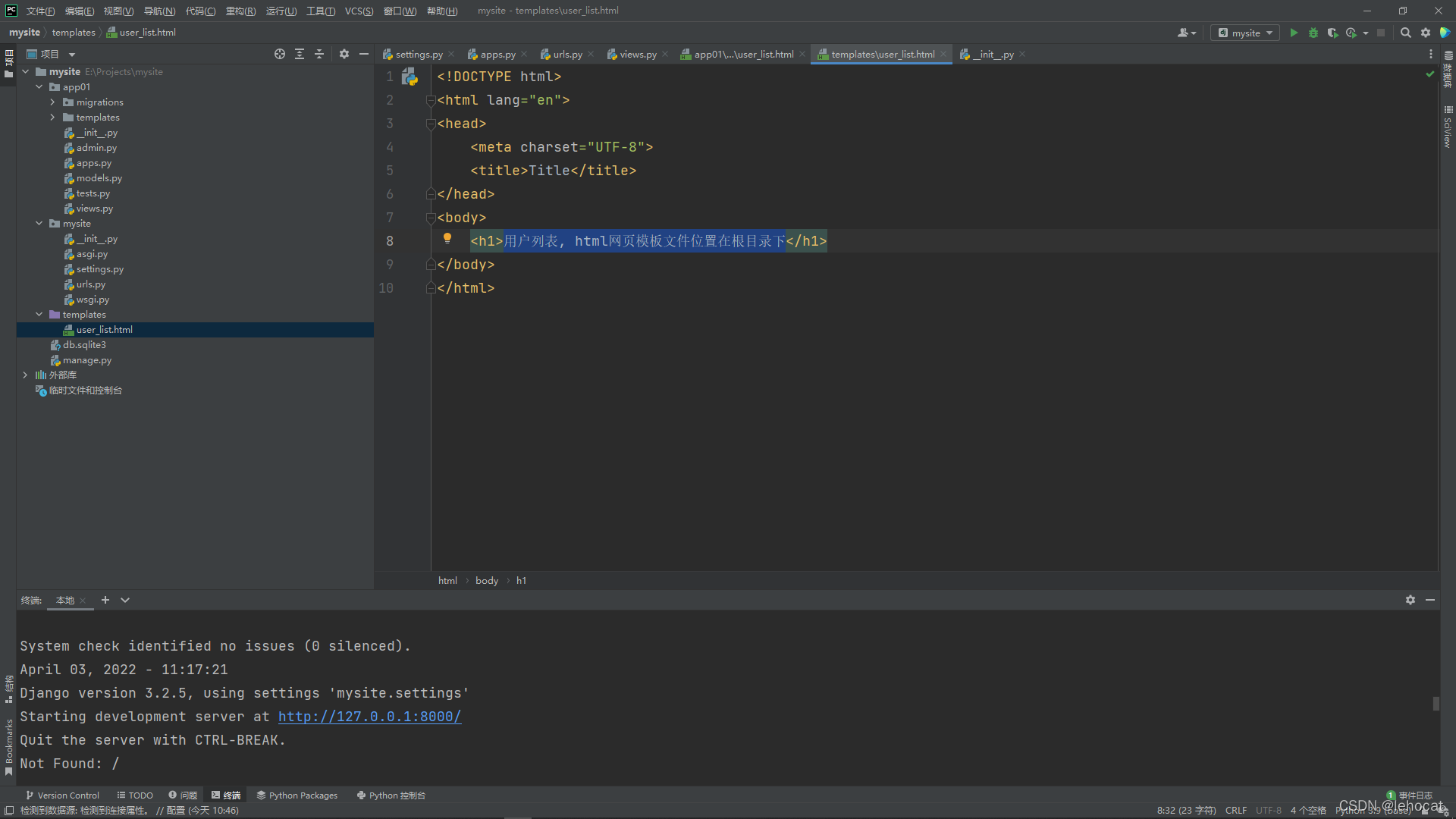Expand the external libraries node
Viewport: 1456px width, 819px height.
tap(25, 375)
